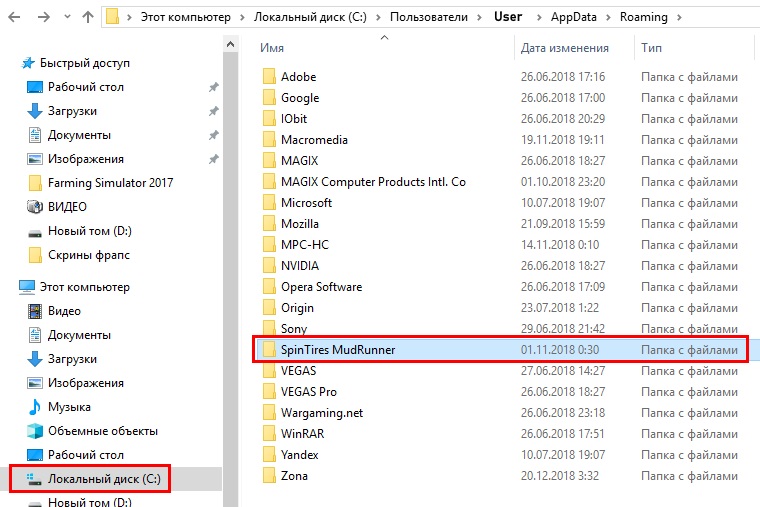Select IObit folder icon
Viewport: 760px width, 507px height.
click(269, 119)
